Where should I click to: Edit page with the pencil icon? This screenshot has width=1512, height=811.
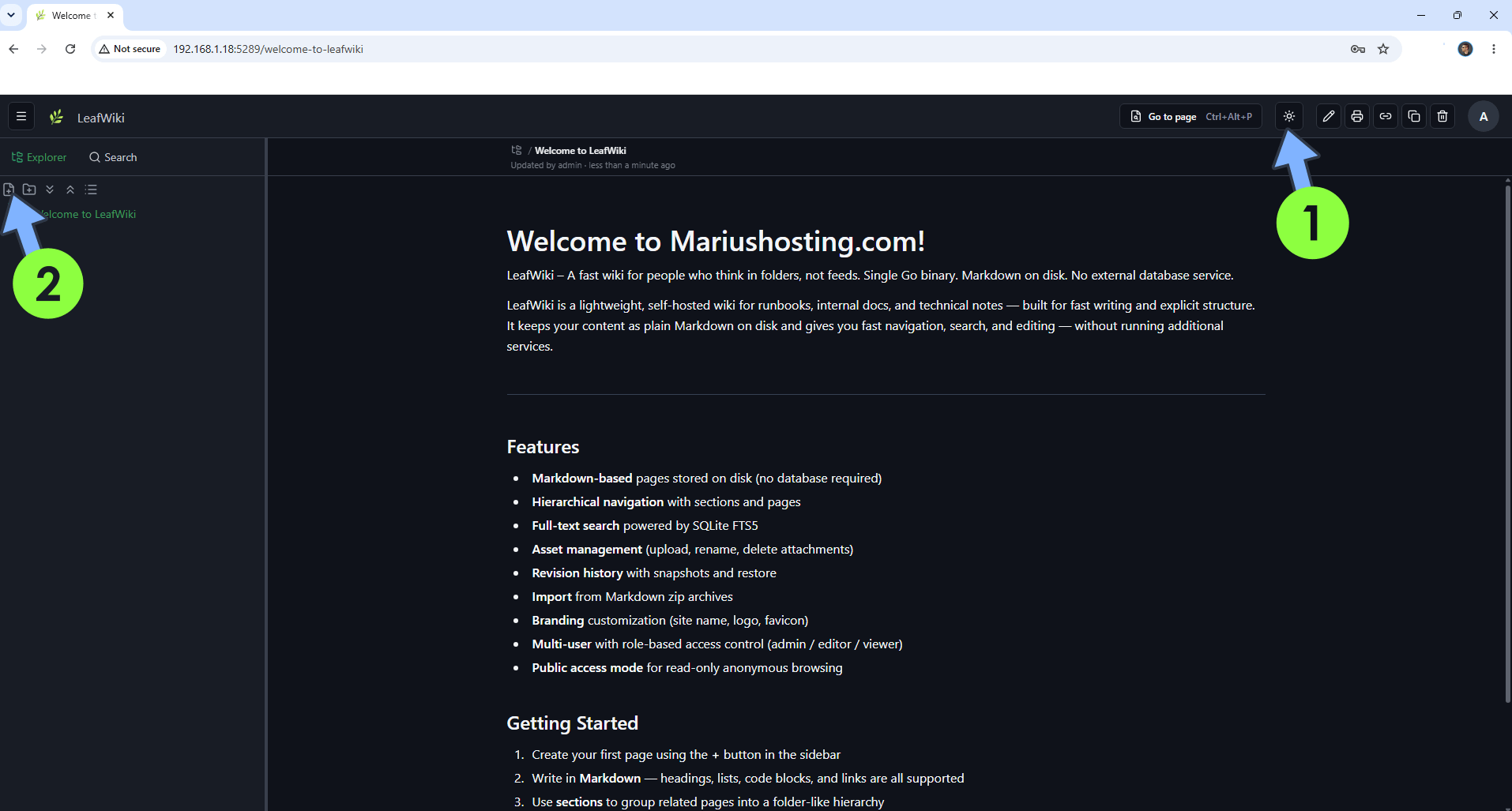(1329, 117)
